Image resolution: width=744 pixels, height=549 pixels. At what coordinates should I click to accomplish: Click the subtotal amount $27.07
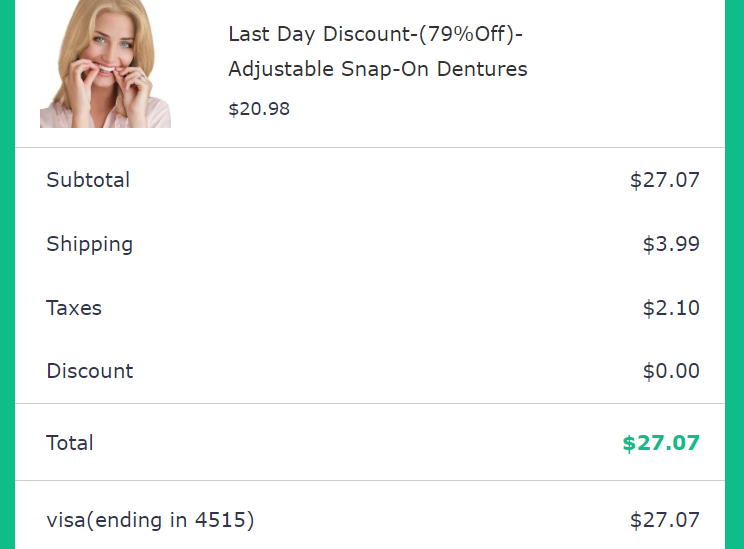(x=664, y=180)
